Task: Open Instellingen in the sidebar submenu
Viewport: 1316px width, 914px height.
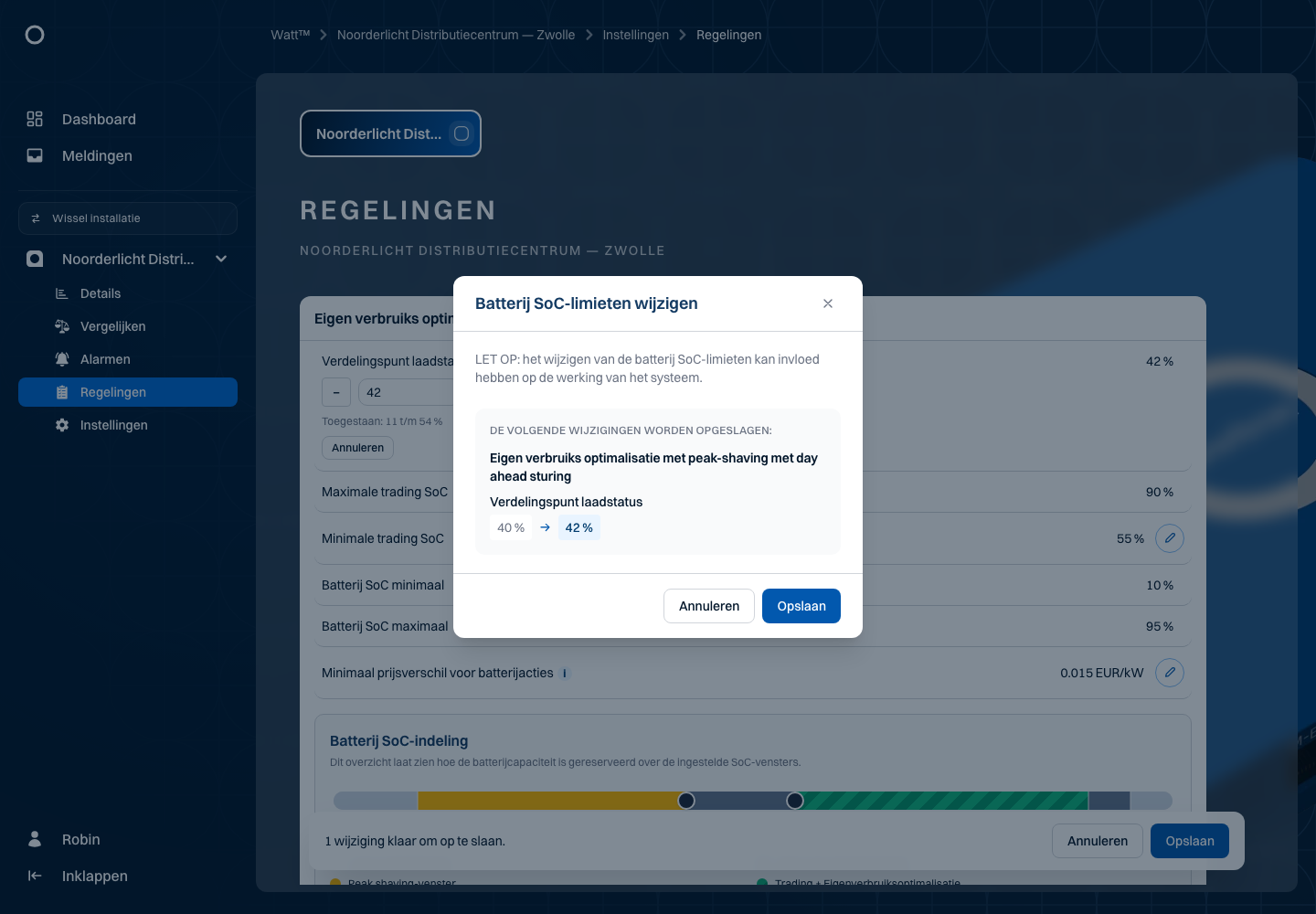Action: point(114,425)
